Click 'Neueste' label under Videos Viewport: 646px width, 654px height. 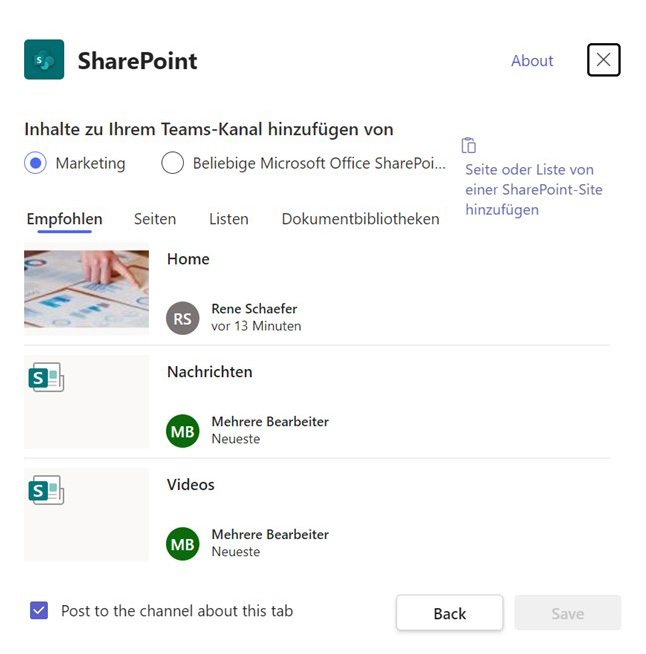(x=236, y=551)
